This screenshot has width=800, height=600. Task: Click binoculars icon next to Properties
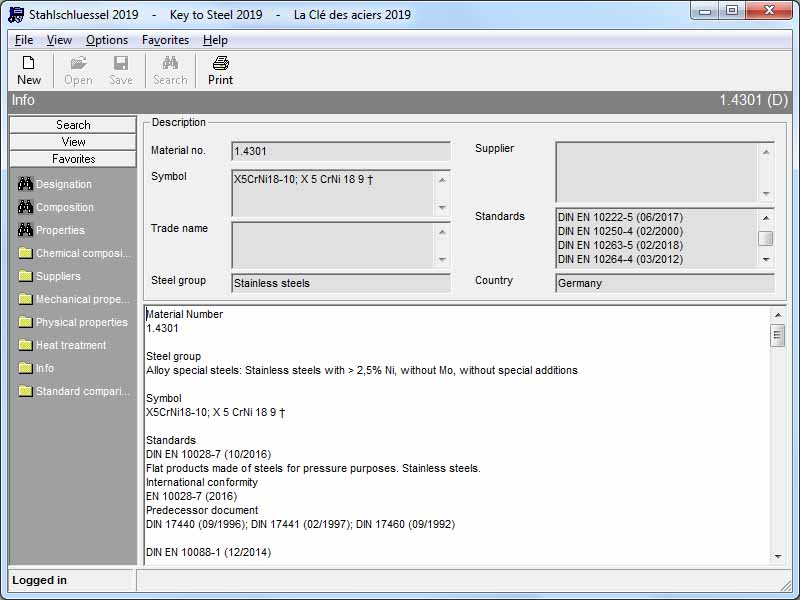pos(26,230)
